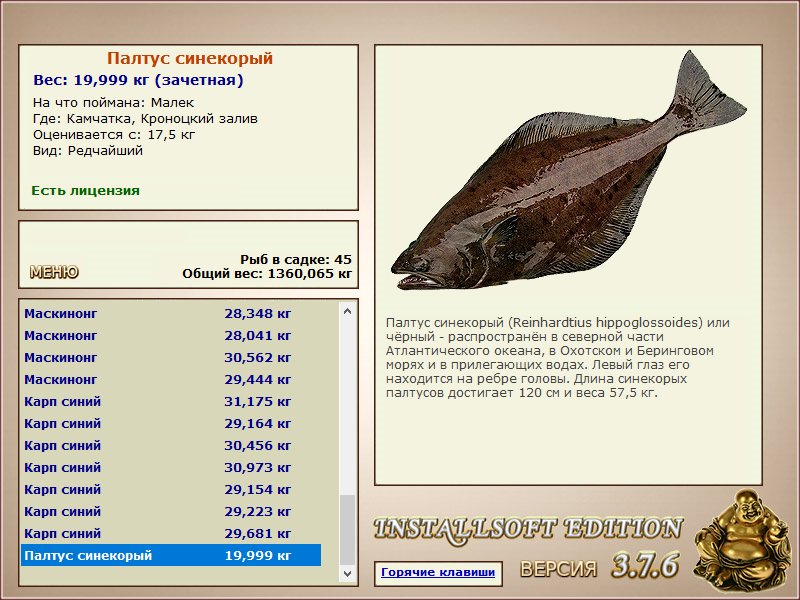Open the Горячие клавиши link

(x=438, y=572)
